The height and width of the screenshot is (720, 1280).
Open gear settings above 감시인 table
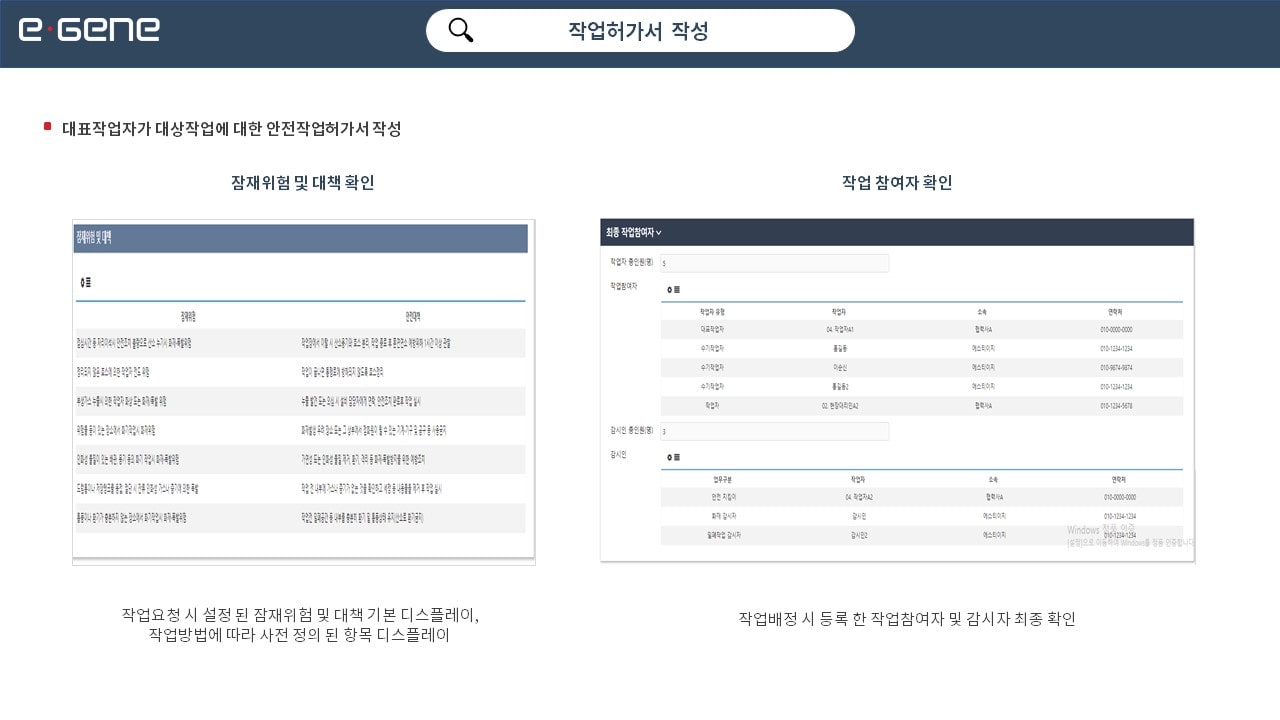(x=669, y=457)
